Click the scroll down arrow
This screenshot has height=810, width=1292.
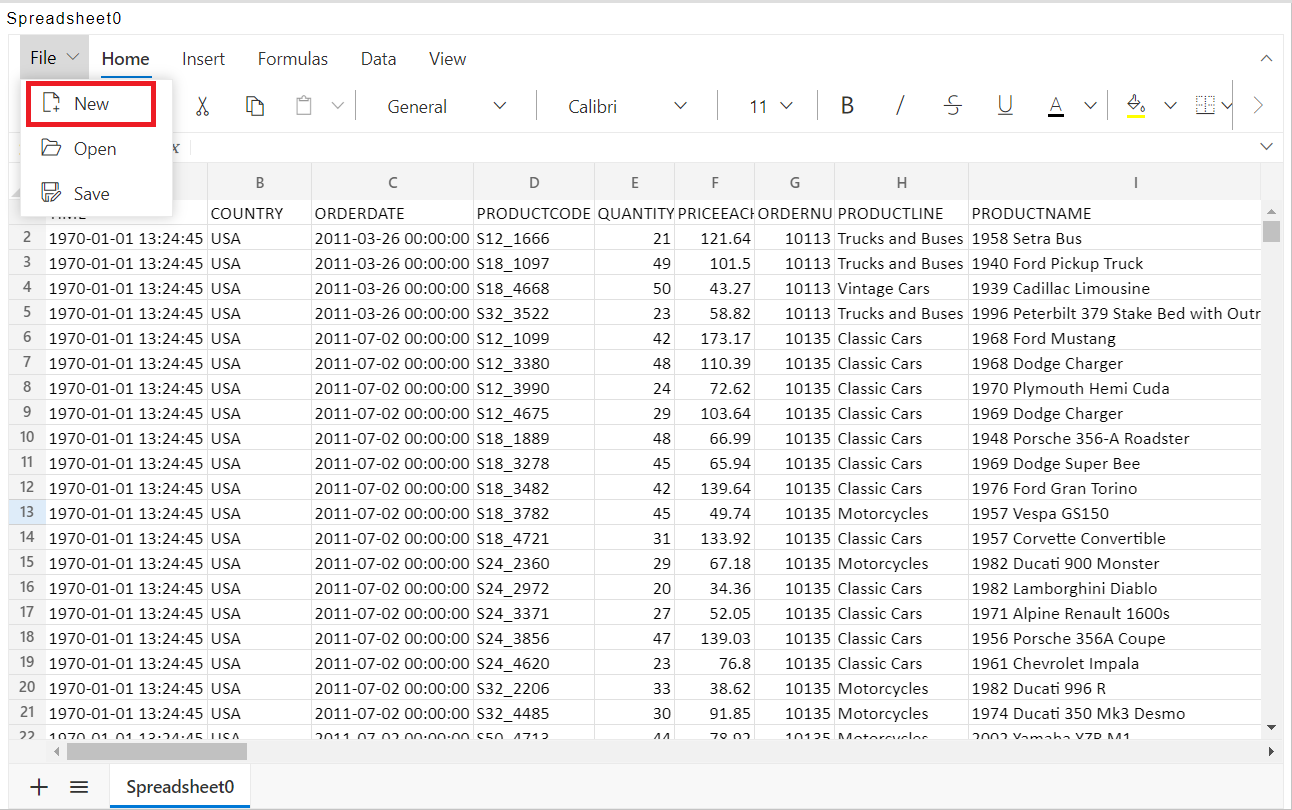coord(1271,727)
